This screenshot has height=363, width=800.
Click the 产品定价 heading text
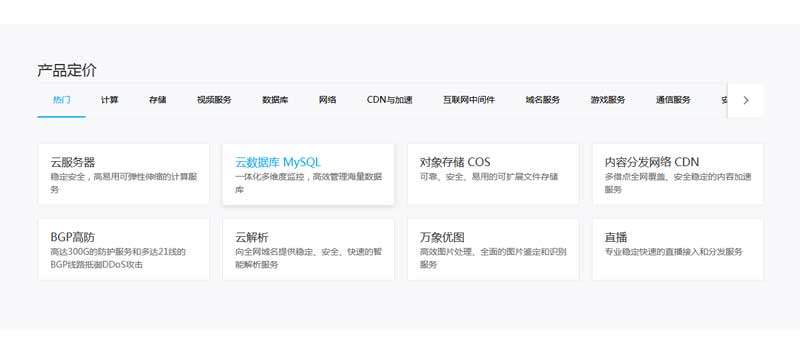66,70
